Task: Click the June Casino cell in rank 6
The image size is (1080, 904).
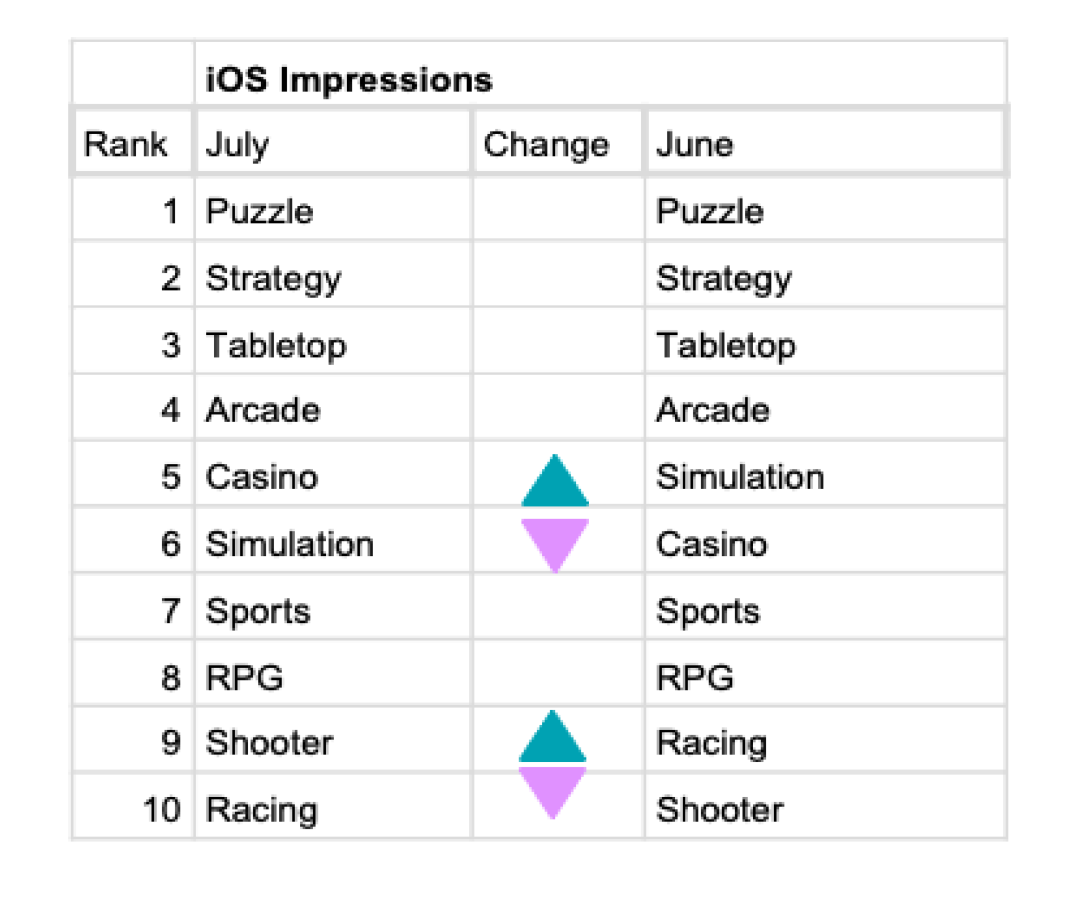Action: (825, 542)
